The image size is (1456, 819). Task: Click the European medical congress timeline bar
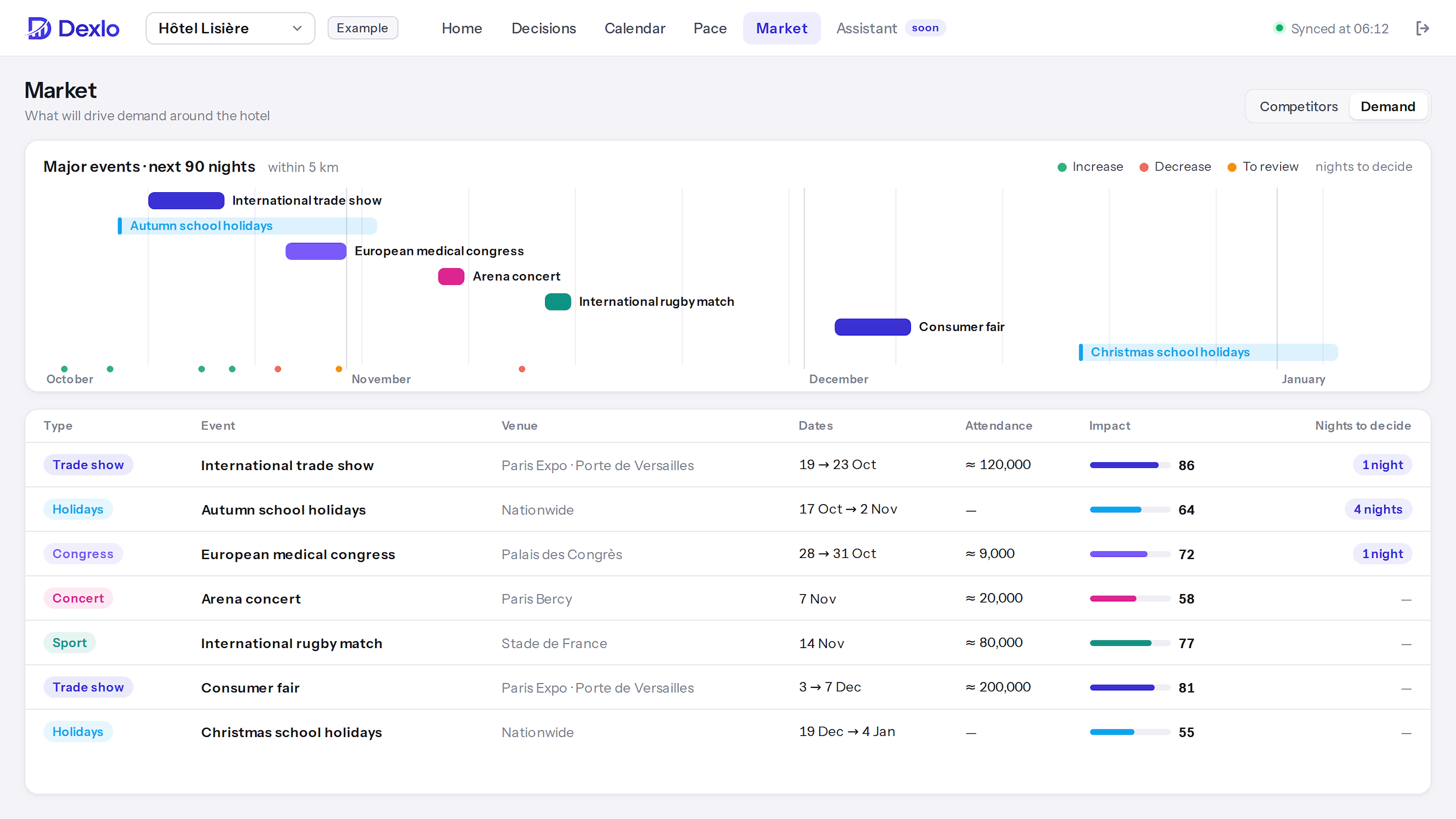(x=316, y=251)
